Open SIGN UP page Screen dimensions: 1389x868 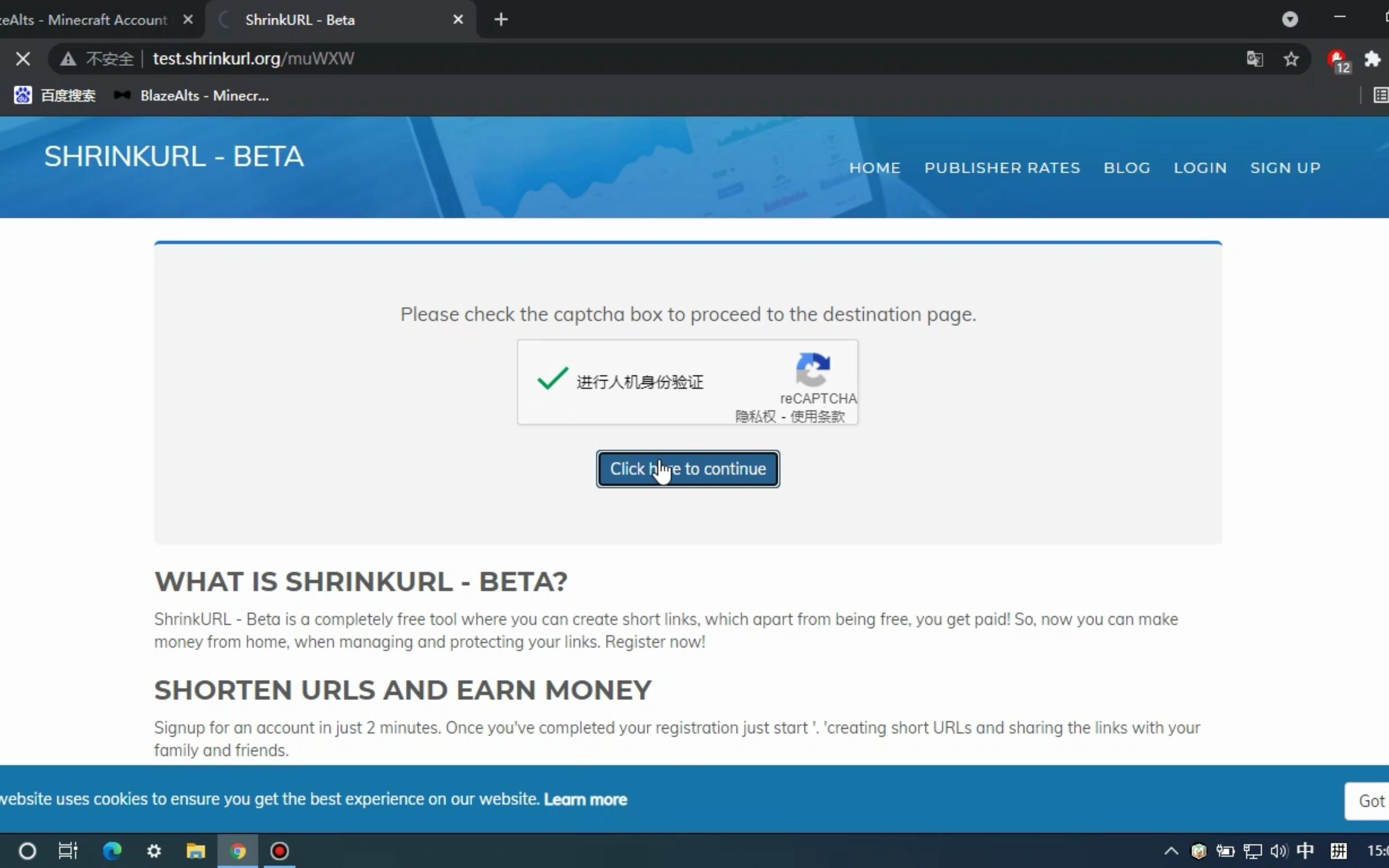tap(1285, 168)
